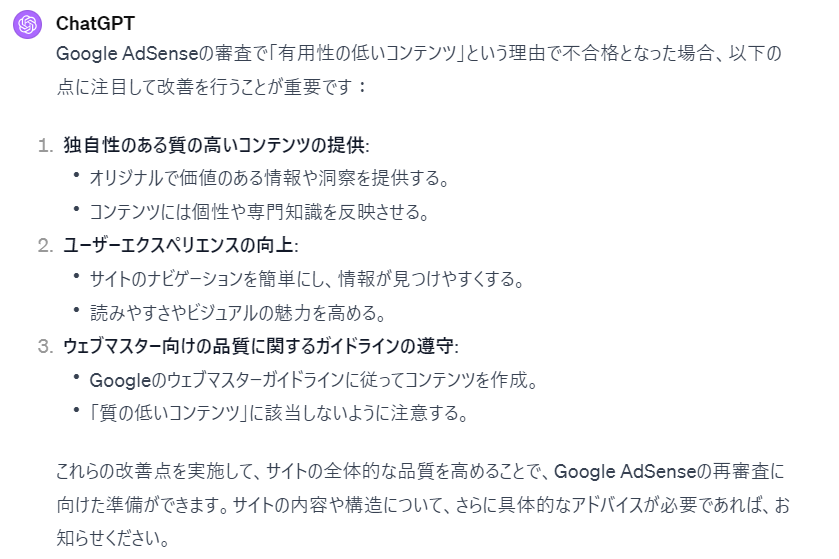The width and height of the screenshot is (839, 559).
Task: Click list number 2 marker
Action: tap(45, 246)
